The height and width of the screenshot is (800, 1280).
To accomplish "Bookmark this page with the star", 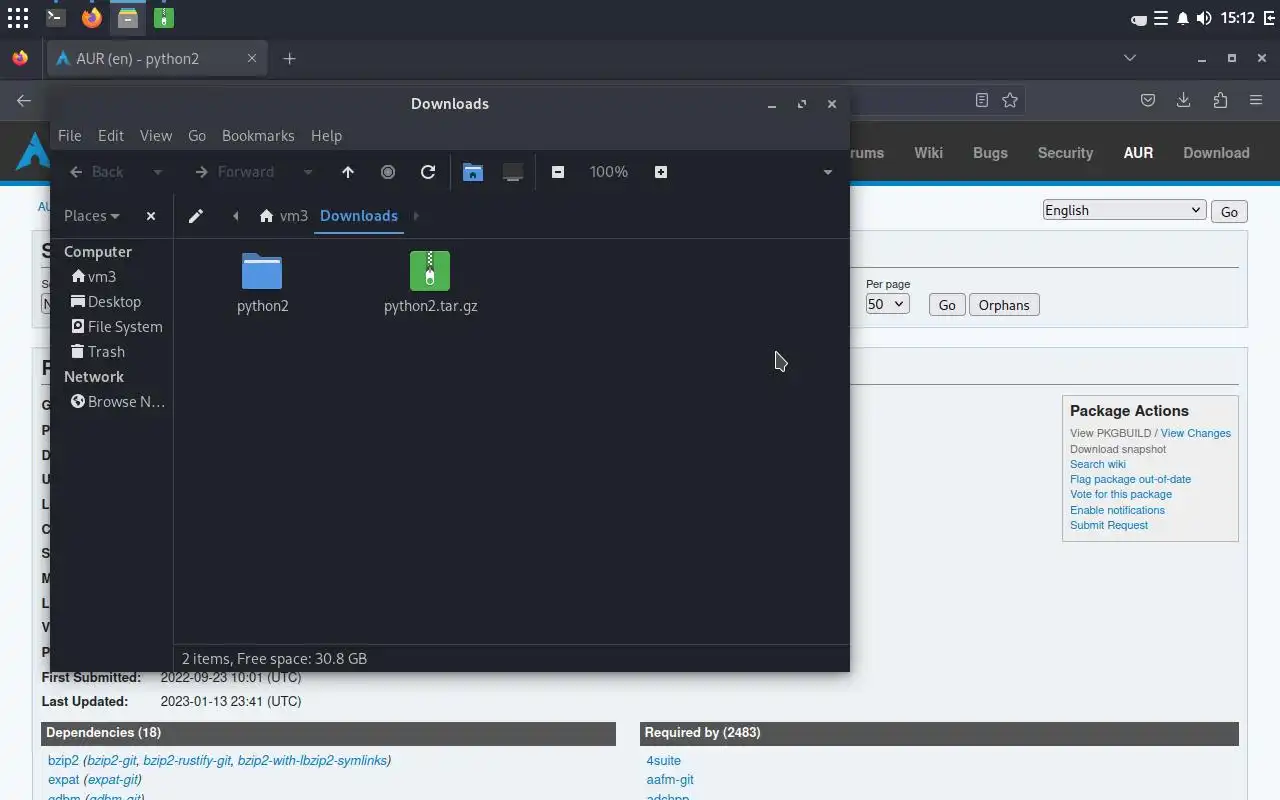I will (1010, 100).
